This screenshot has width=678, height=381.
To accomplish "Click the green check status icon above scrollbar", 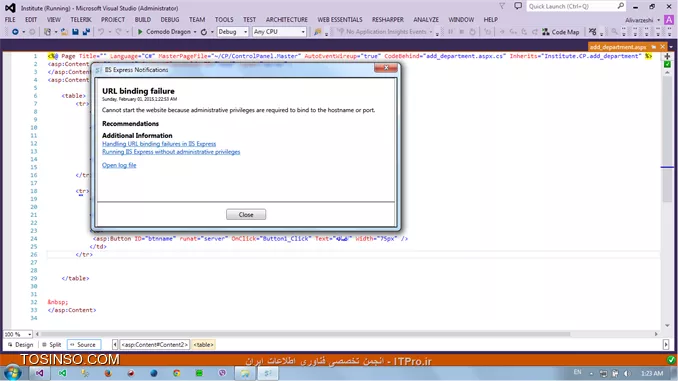I will pos(667,64).
